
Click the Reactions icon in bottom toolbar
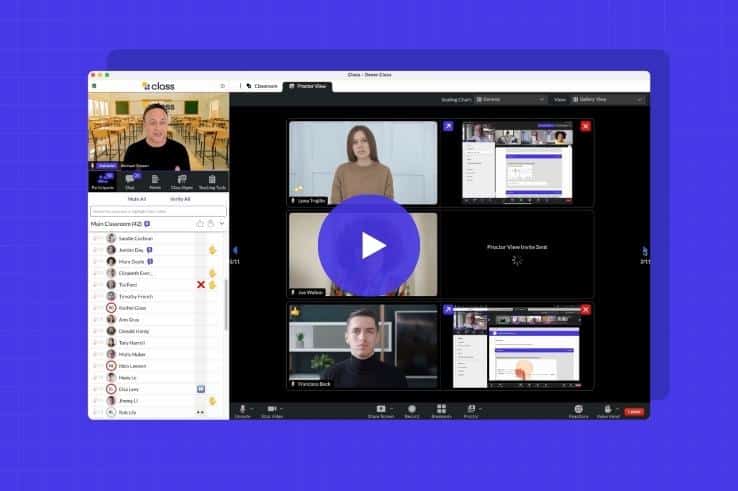point(578,409)
